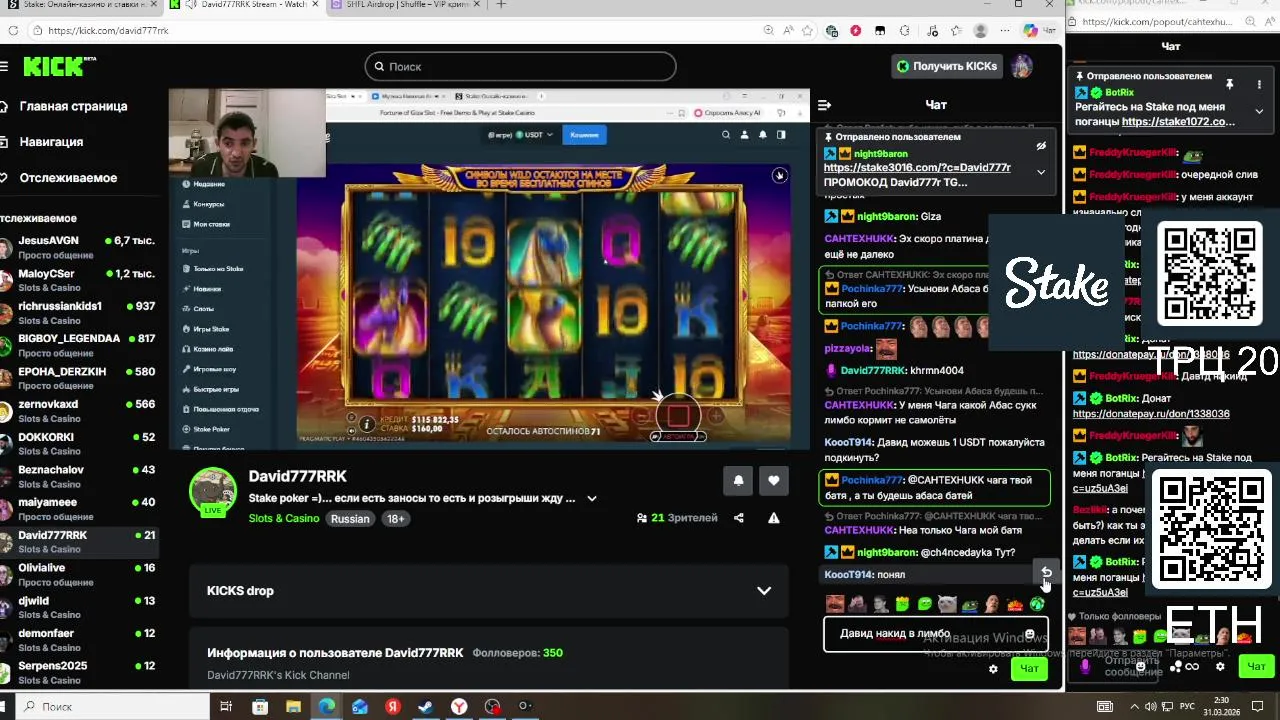Open zernovkaxd channel in followed list

click(x=78, y=411)
